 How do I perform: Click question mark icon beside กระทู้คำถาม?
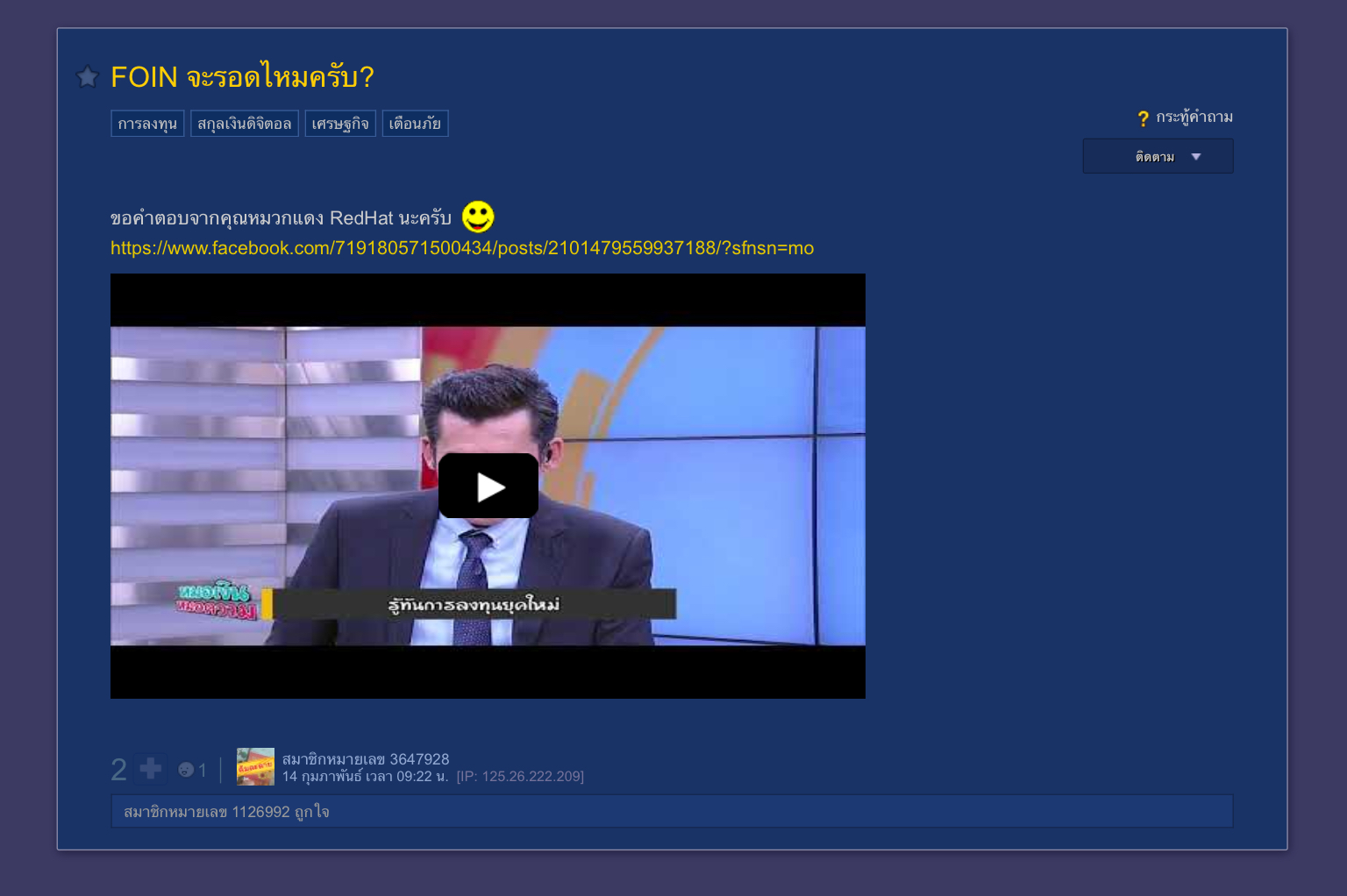[x=1143, y=118]
